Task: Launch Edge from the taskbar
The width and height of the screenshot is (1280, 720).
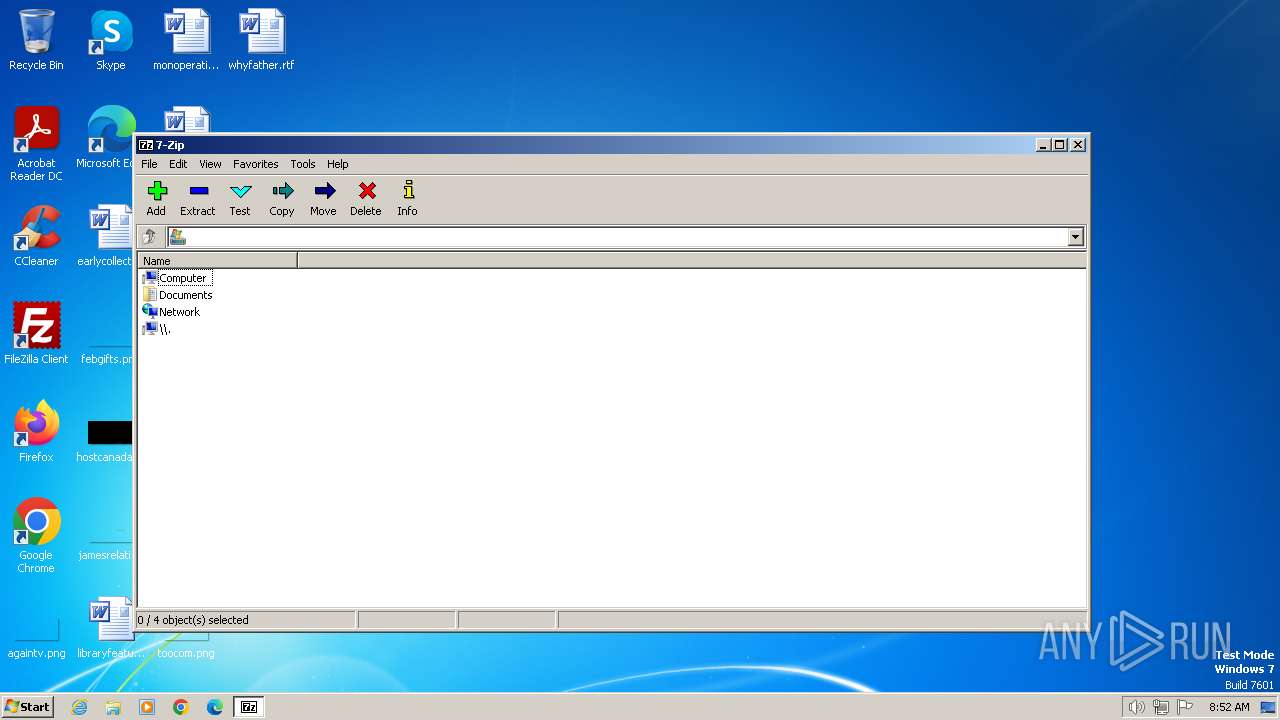Action: click(215, 707)
